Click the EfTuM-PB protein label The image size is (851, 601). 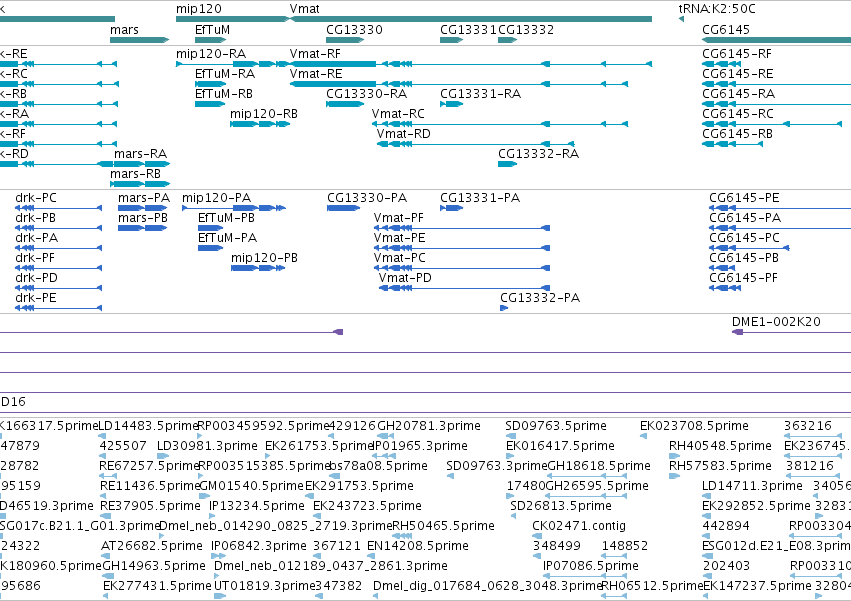click(226, 218)
